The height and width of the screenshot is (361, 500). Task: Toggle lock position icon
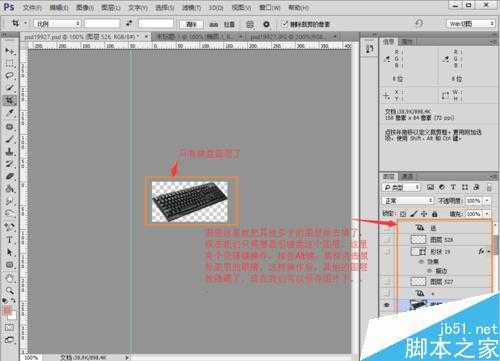(x=424, y=214)
